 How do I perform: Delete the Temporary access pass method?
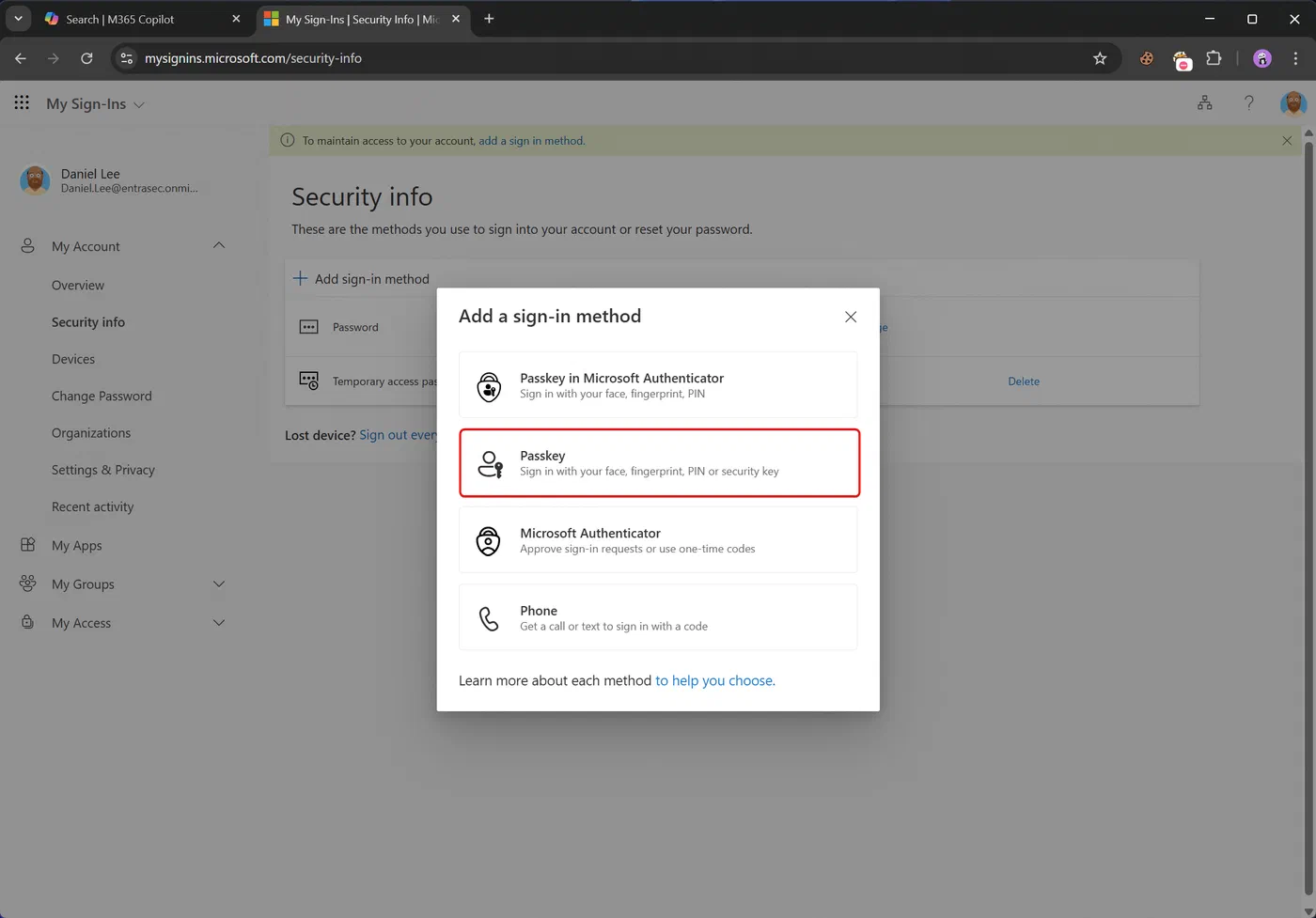pyautogui.click(x=1024, y=381)
